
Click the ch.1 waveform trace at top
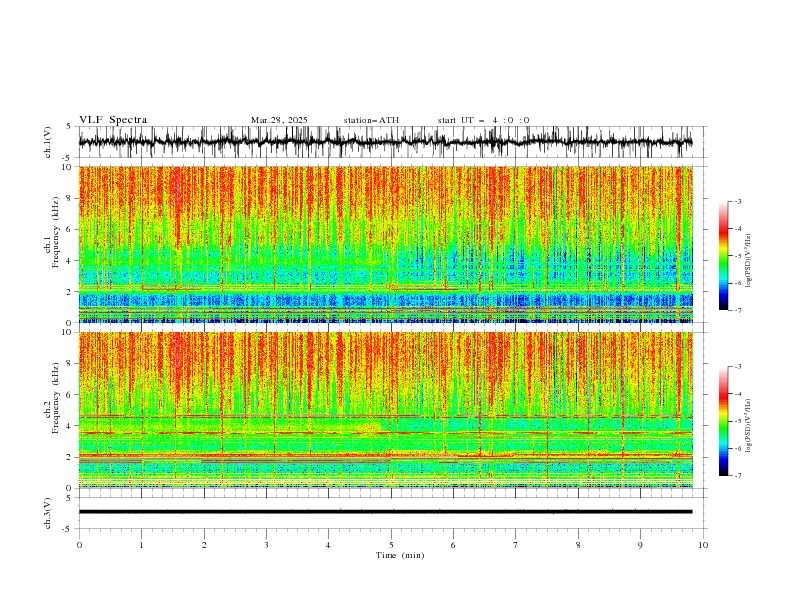click(385, 142)
